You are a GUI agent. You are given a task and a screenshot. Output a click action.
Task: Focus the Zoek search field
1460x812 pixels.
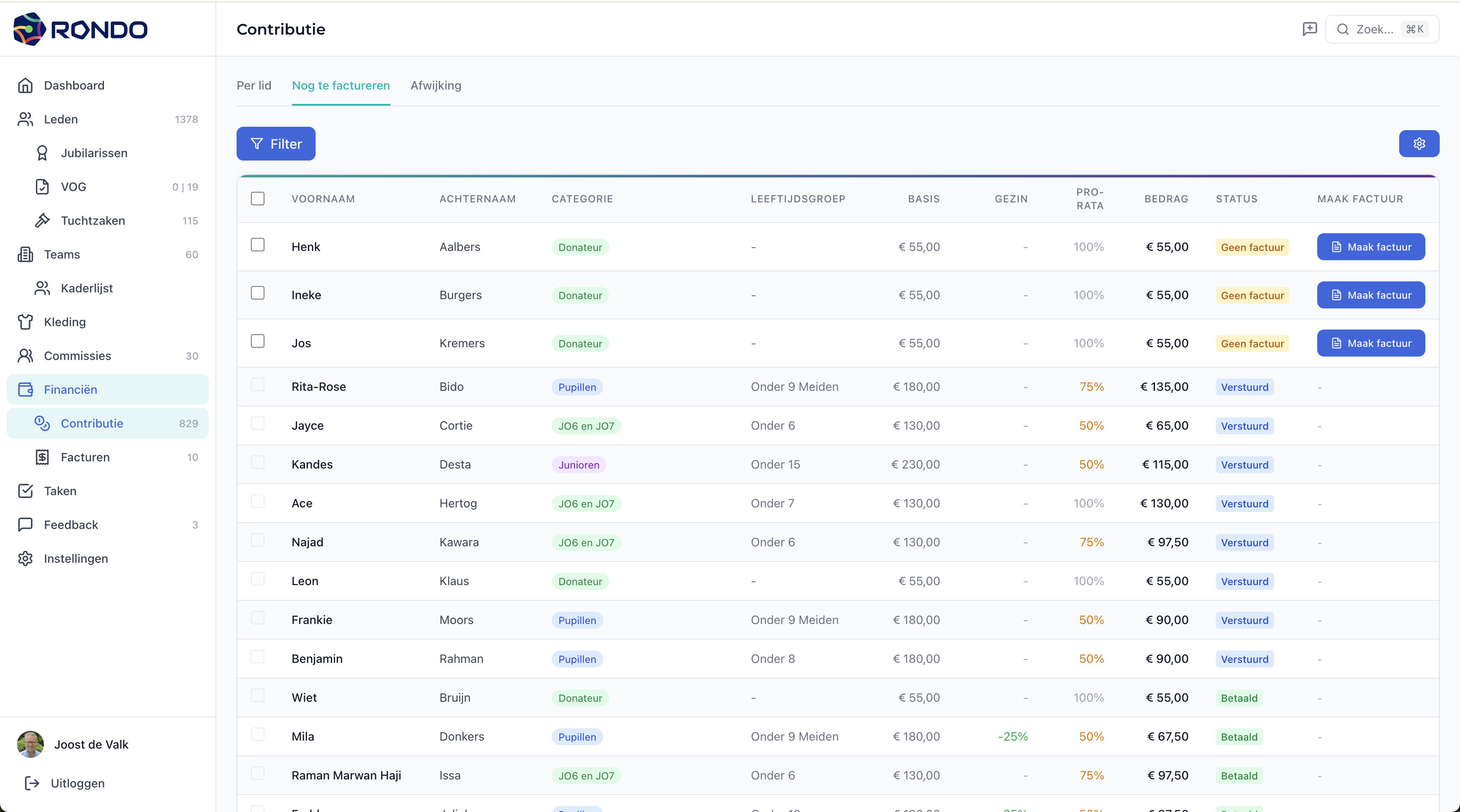(1374, 30)
